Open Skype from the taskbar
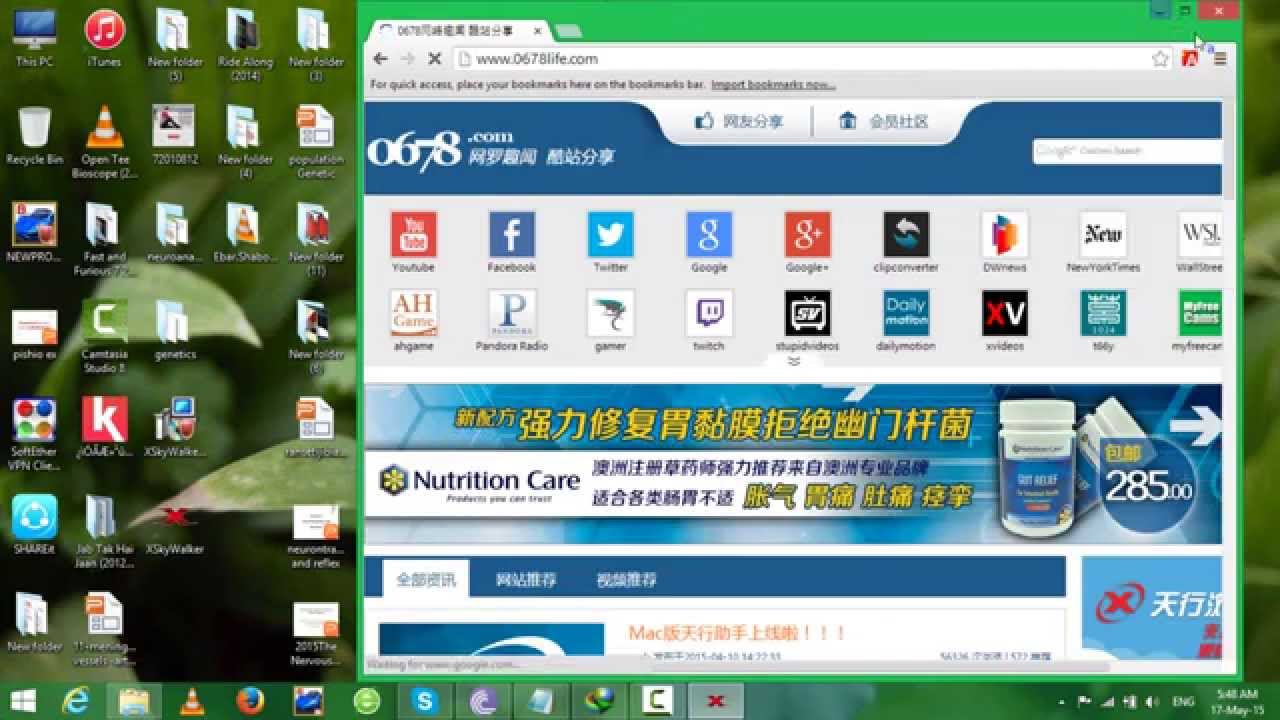Viewport: 1280px width, 720px height. click(x=425, y=701)
